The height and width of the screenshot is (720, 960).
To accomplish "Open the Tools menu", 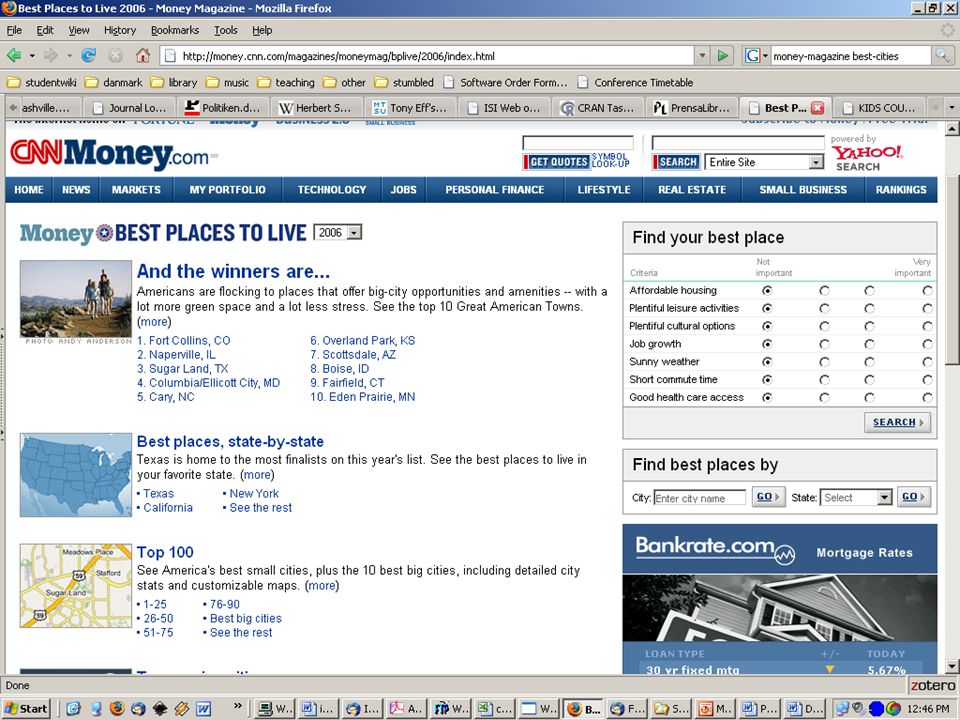I will coord(225,30).
